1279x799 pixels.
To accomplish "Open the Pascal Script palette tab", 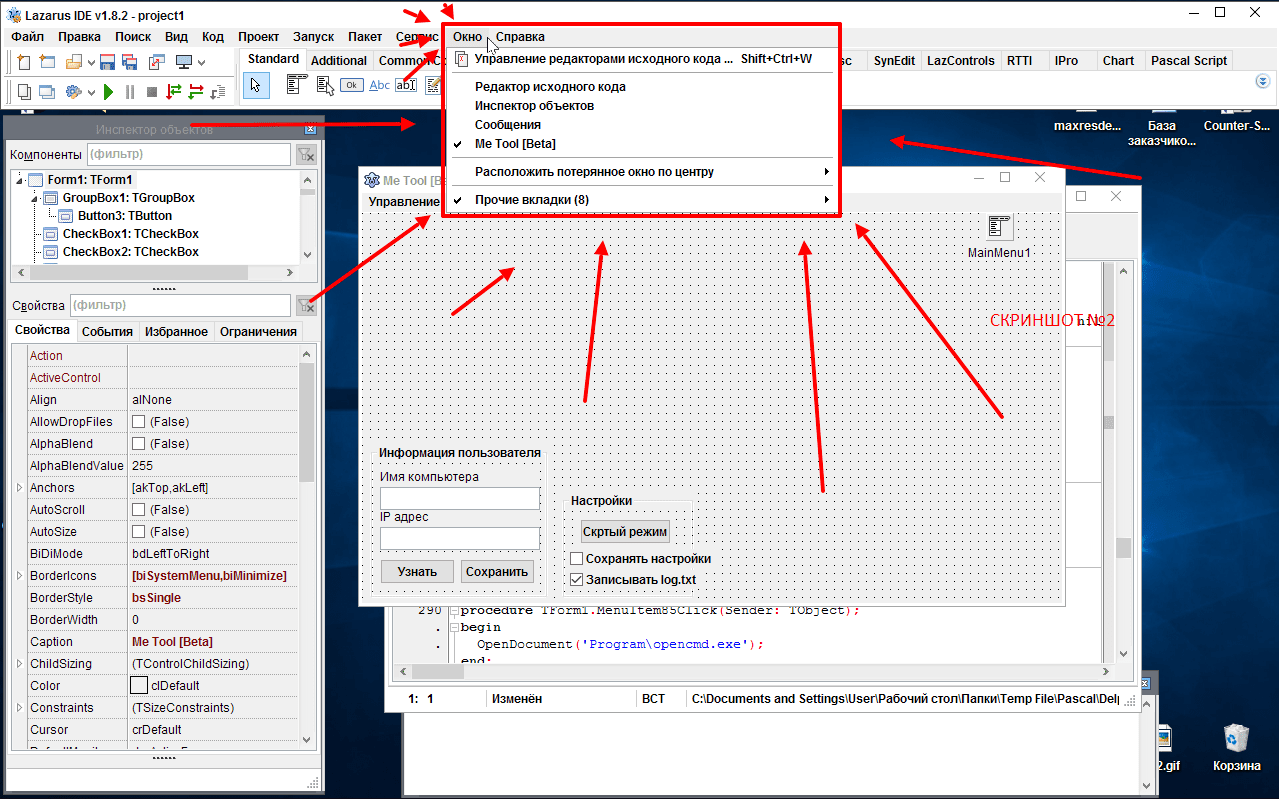I will coord(1189,60).
